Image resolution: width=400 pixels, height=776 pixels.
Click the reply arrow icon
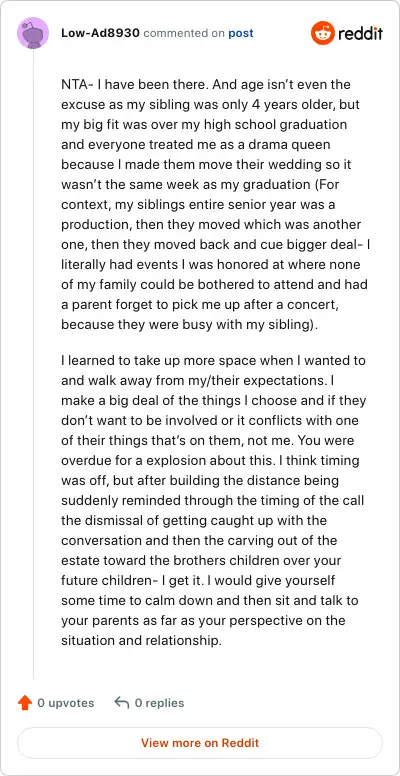click(x=121, y=702)
